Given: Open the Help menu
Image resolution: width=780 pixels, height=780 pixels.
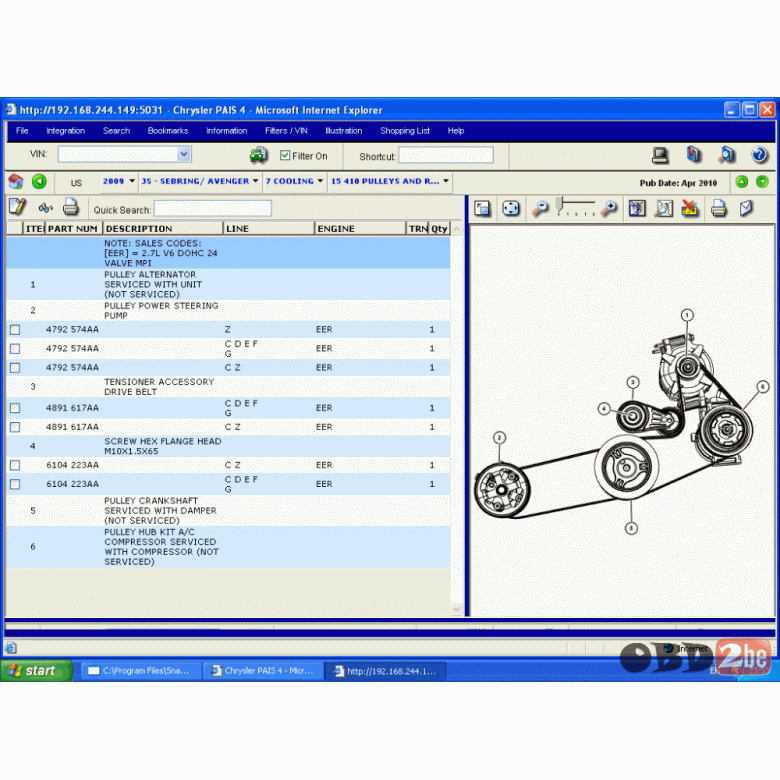Looking at the screenshot, I should coord(456,131).
